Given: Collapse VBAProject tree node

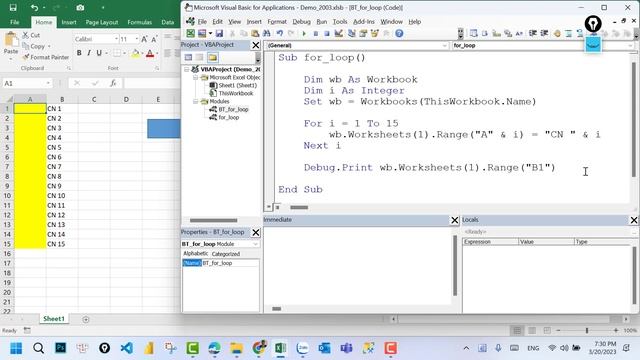Looking at the screenshot, I should (x=187, y=69).
